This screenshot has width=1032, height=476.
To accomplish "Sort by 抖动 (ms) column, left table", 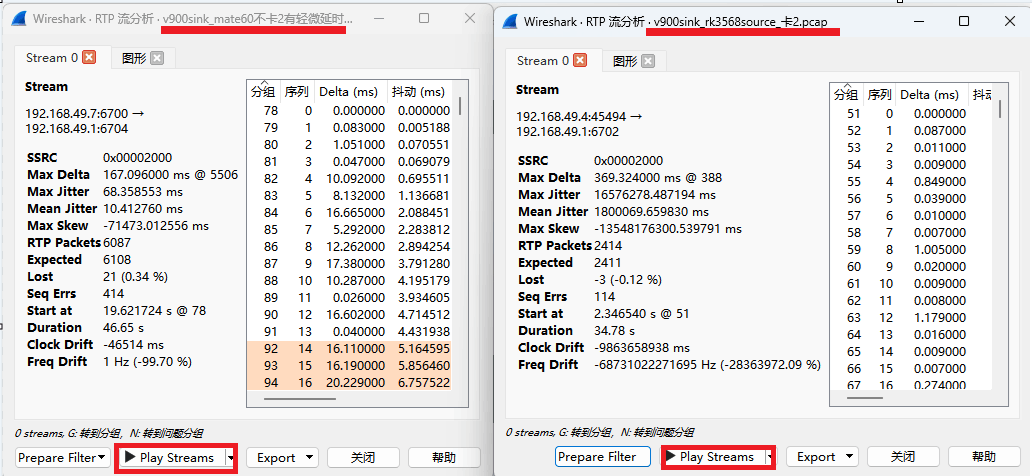I will tap(418, 92).
